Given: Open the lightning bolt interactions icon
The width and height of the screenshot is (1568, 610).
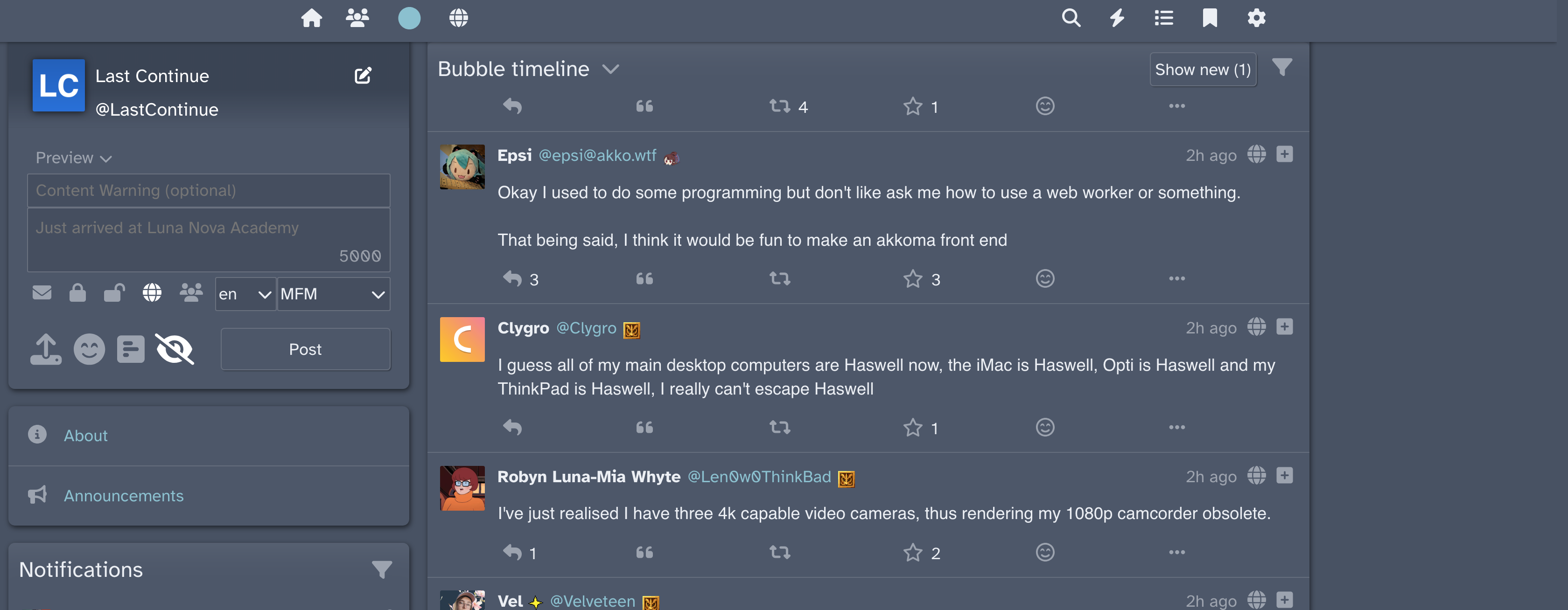Looking at the screenshot, I should point(1117,18).
